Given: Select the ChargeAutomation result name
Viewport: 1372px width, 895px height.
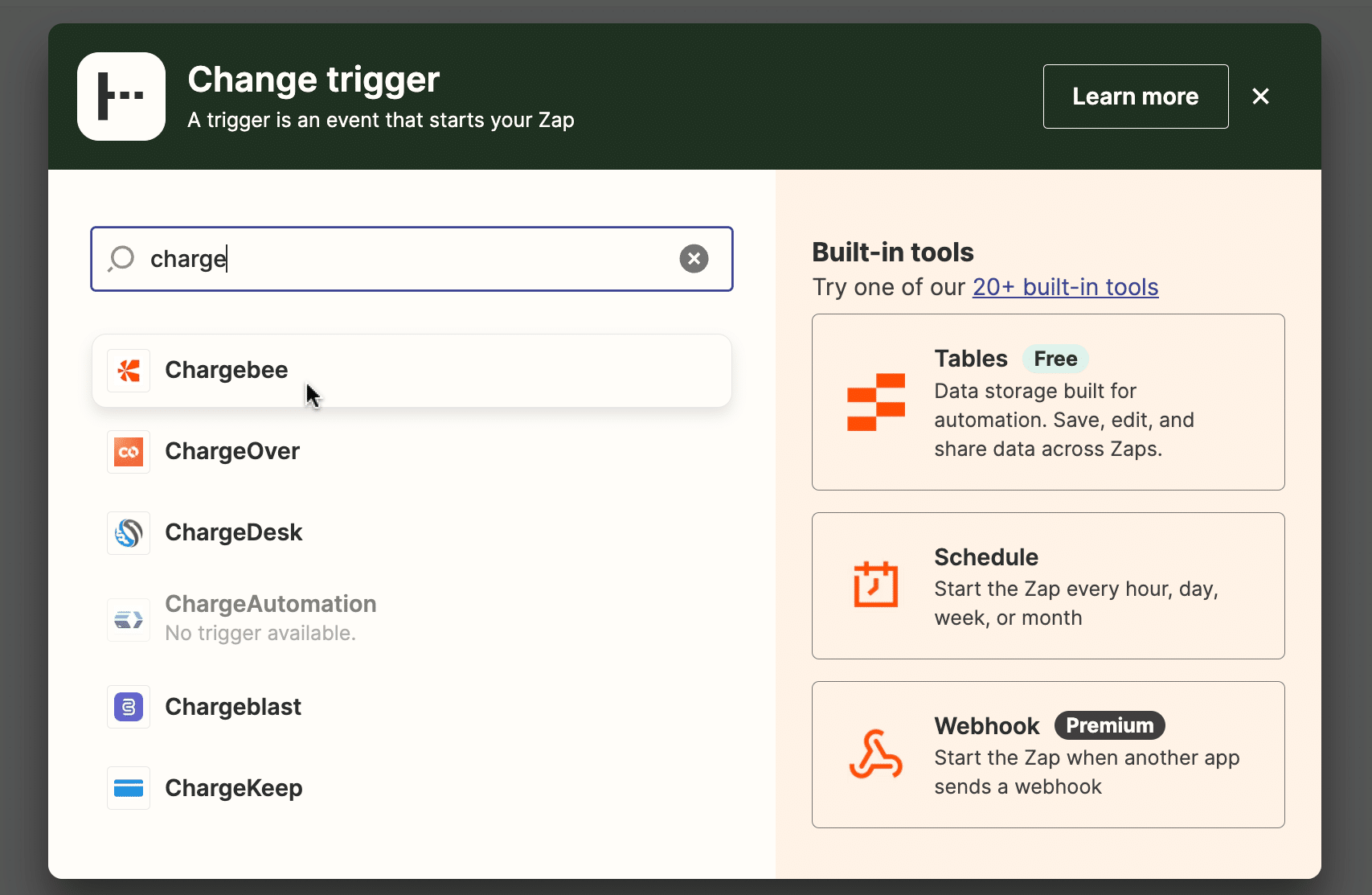Looking at the screenshot, I should click(x=271, y=604).
